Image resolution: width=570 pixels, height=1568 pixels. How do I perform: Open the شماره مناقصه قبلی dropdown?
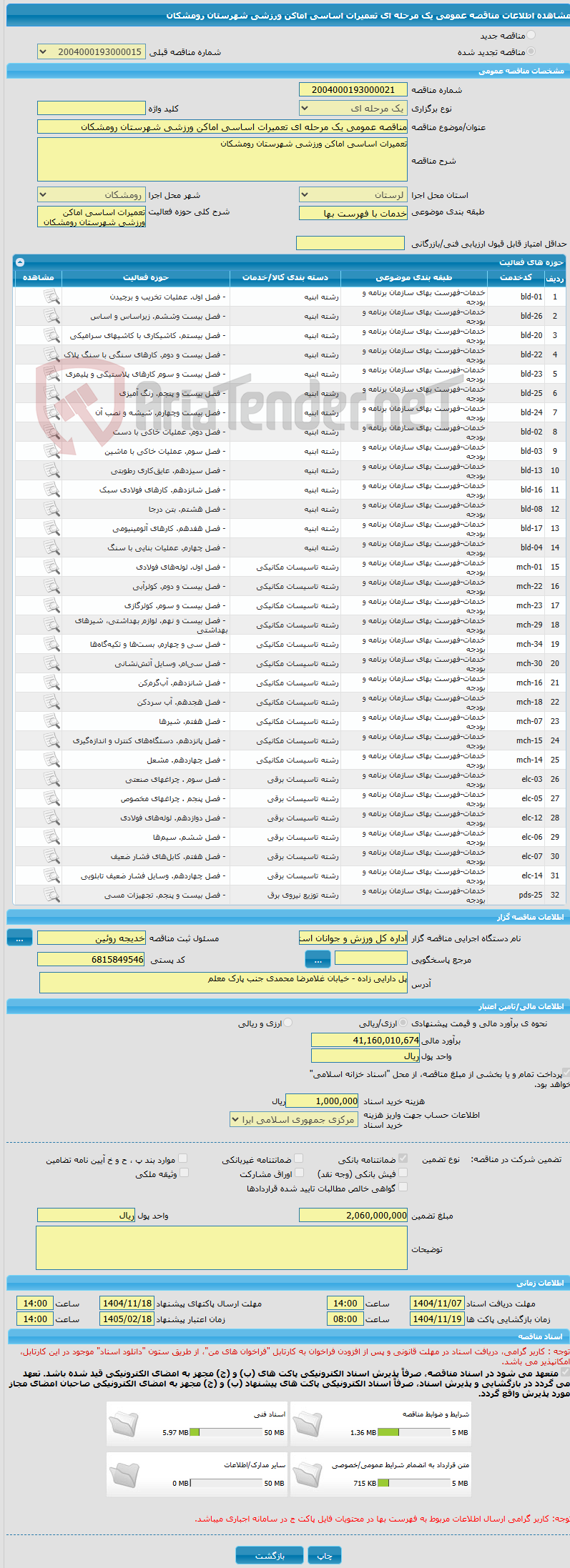[x=92, y=52]
